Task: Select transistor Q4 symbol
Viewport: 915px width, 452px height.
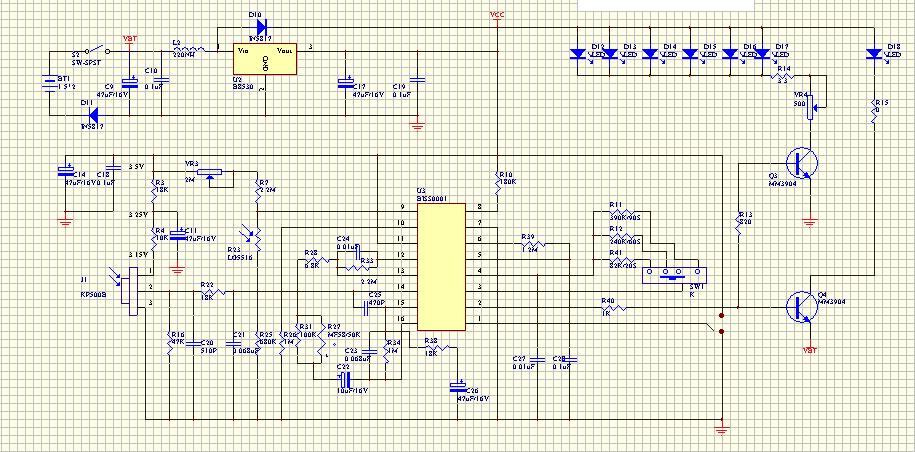Action: pos(801,306)
